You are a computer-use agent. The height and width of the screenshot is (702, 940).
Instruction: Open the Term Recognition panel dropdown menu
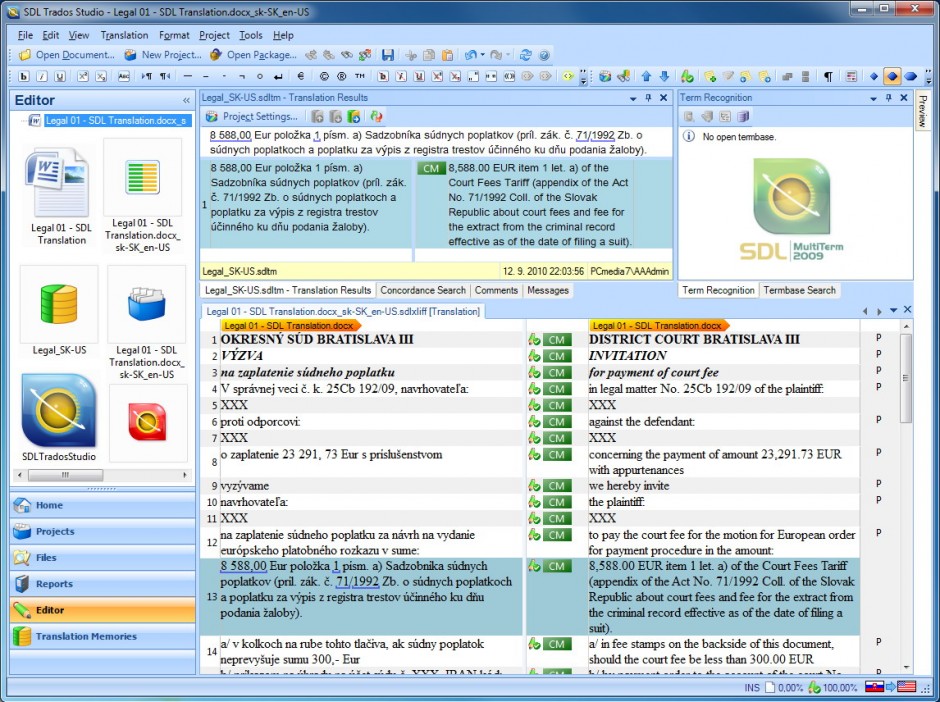click(874, 97)
